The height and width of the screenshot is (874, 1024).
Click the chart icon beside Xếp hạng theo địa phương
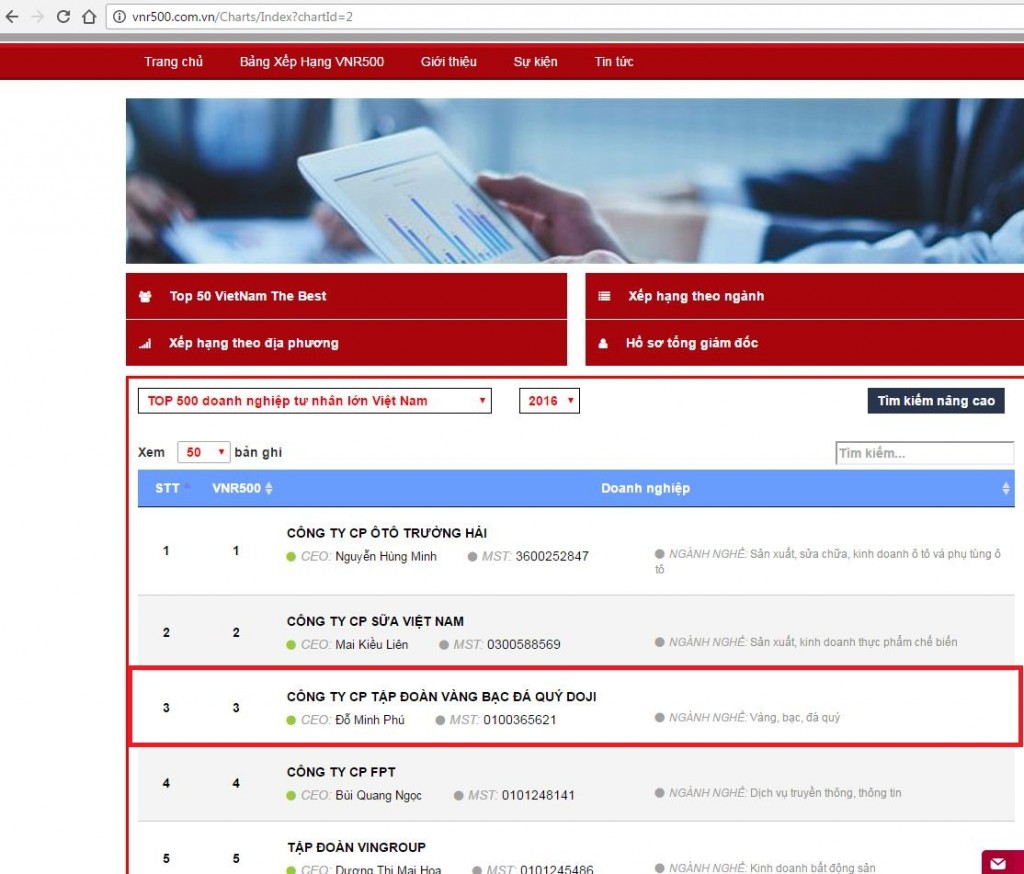[x=145, y=344]
